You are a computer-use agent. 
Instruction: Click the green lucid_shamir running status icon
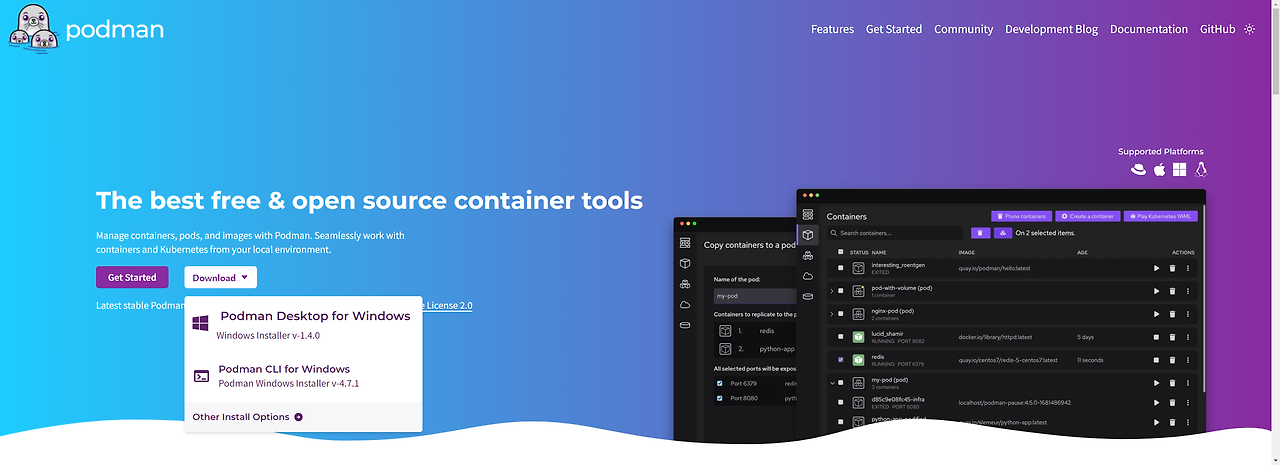tap(858, 337)
